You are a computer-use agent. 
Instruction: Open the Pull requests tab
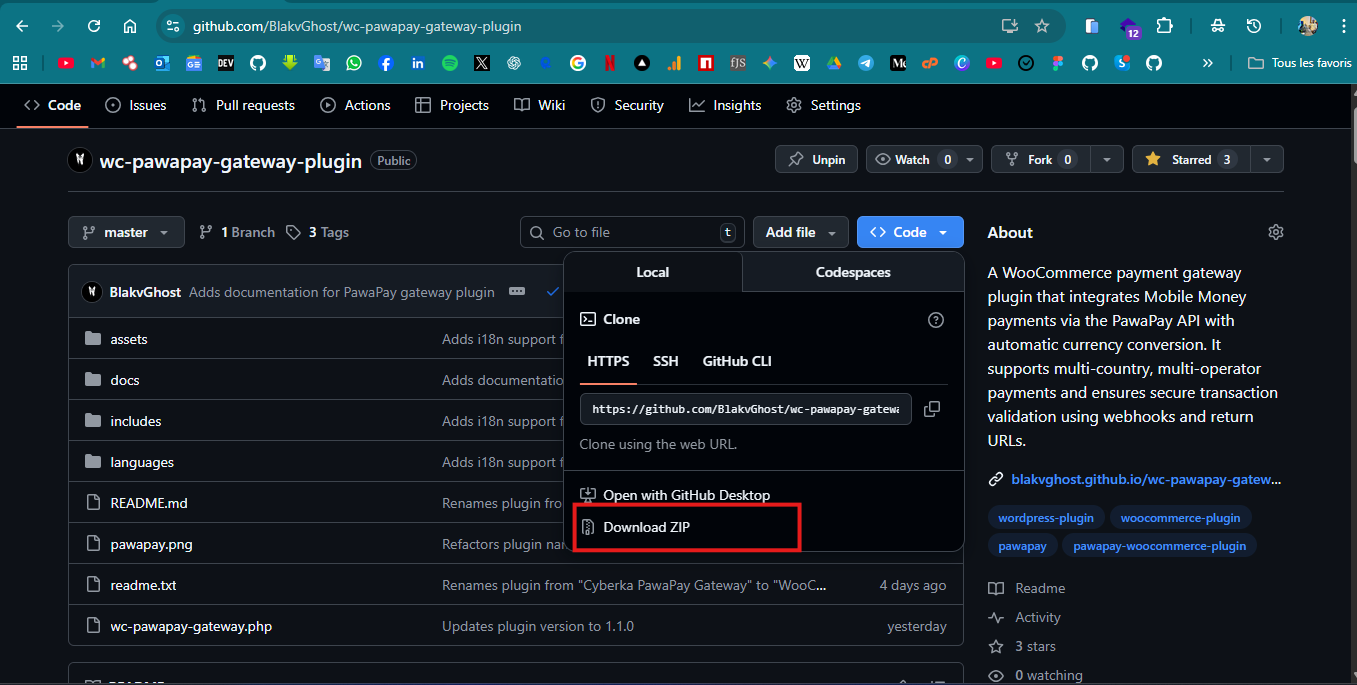243,105
